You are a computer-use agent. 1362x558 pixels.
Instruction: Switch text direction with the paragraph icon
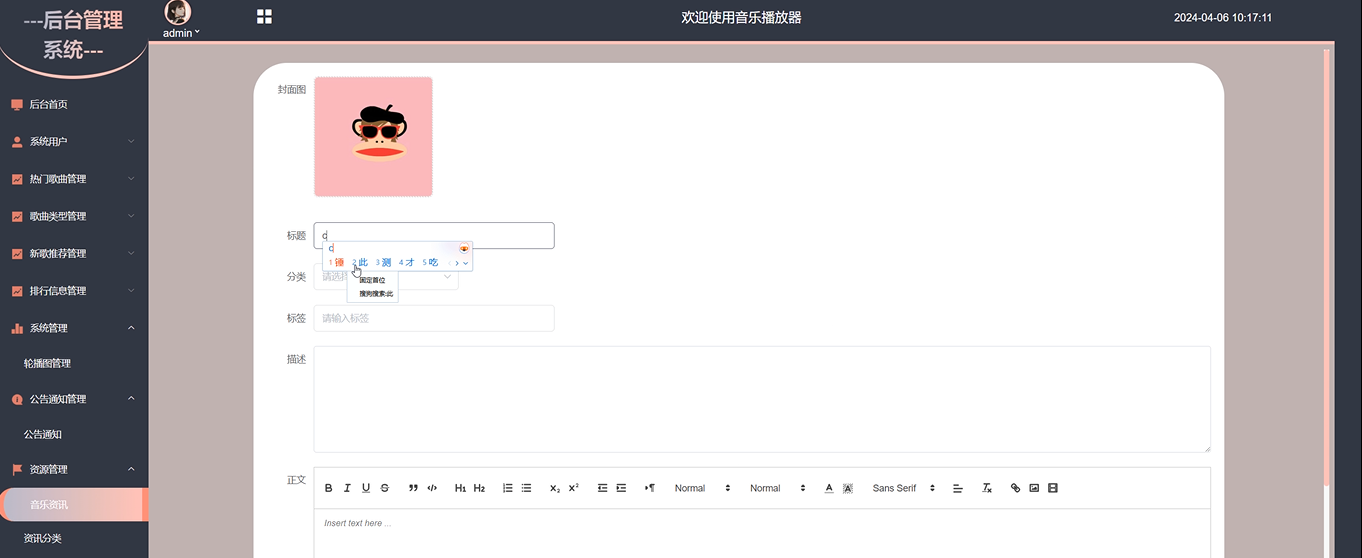point(649,488)
